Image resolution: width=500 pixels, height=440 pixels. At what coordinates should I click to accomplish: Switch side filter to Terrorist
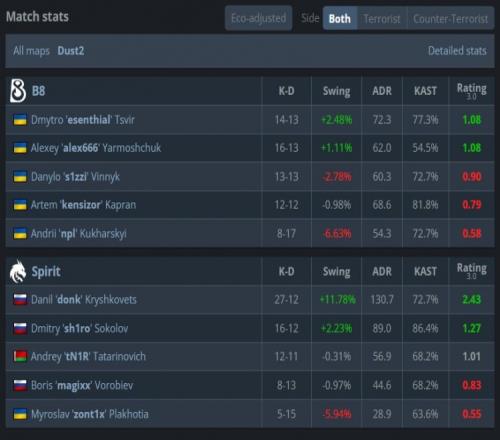point(382,19)
